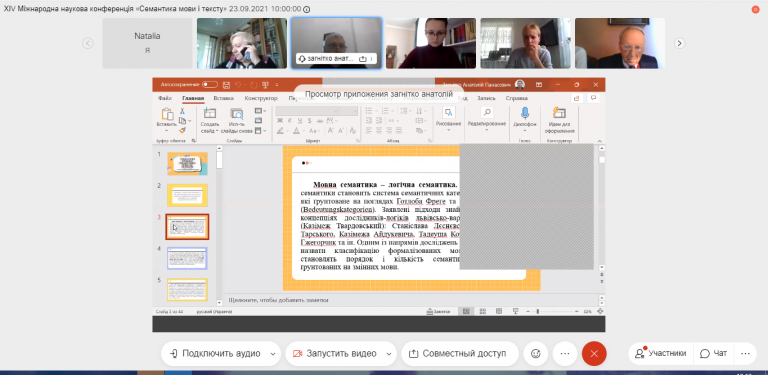Open the Вставка ribbon tab

(x=223, y=98)
